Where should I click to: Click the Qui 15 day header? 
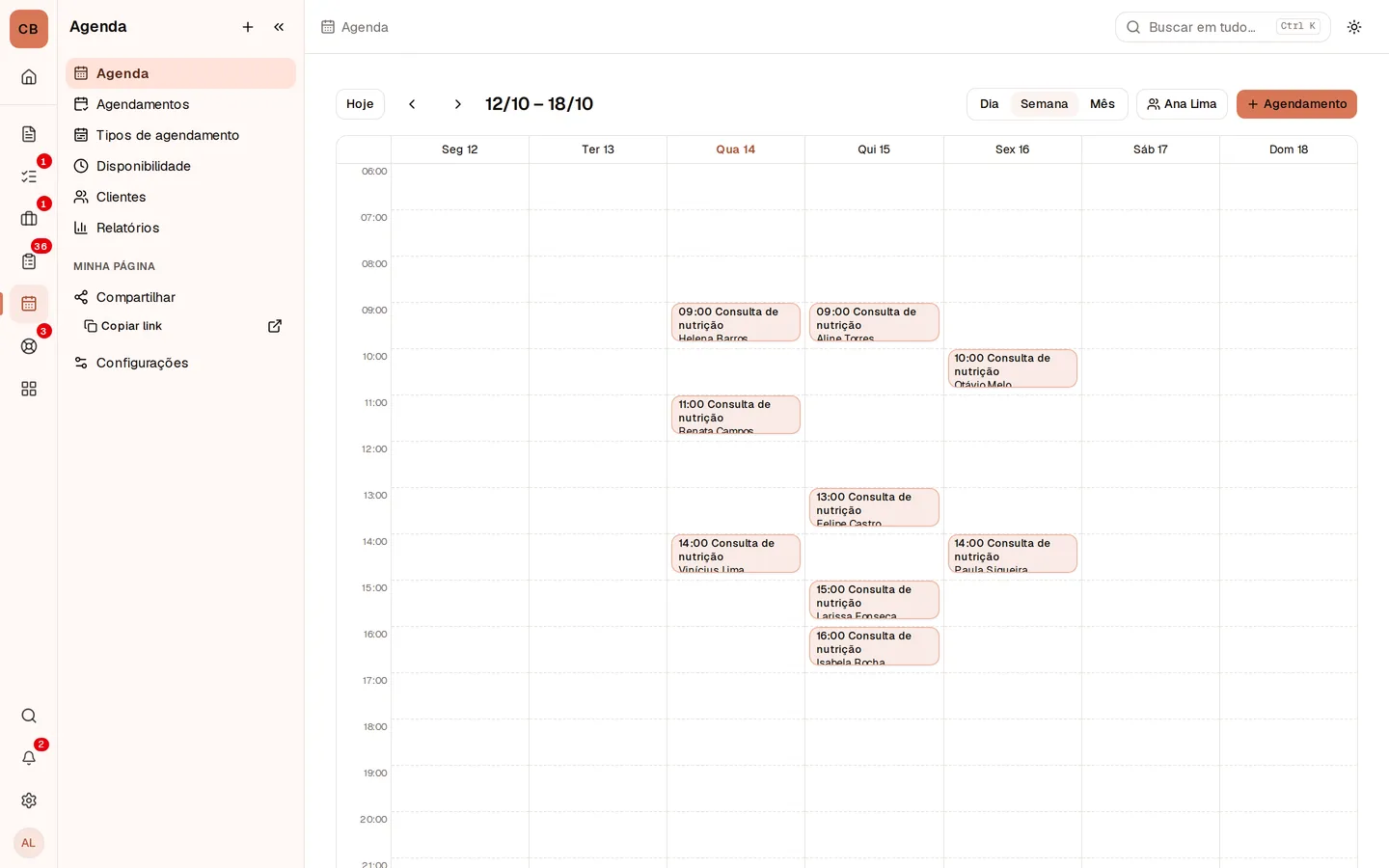[874, 149]
